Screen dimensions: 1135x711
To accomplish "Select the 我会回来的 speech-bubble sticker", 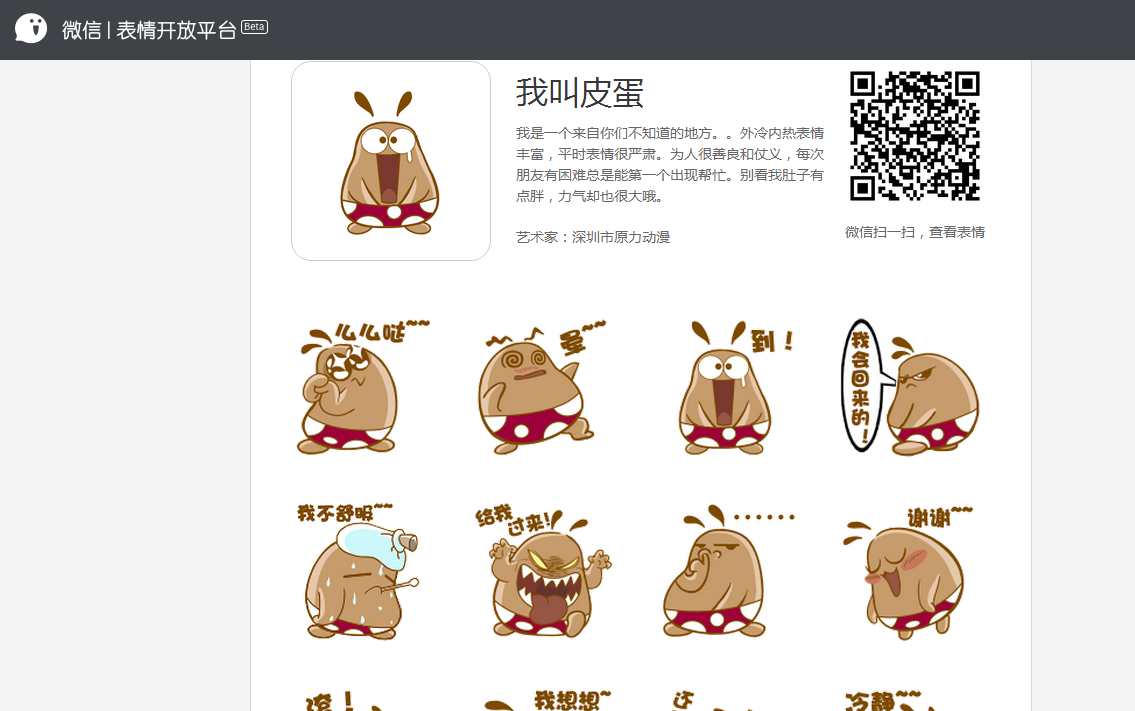I will point(911,387).
